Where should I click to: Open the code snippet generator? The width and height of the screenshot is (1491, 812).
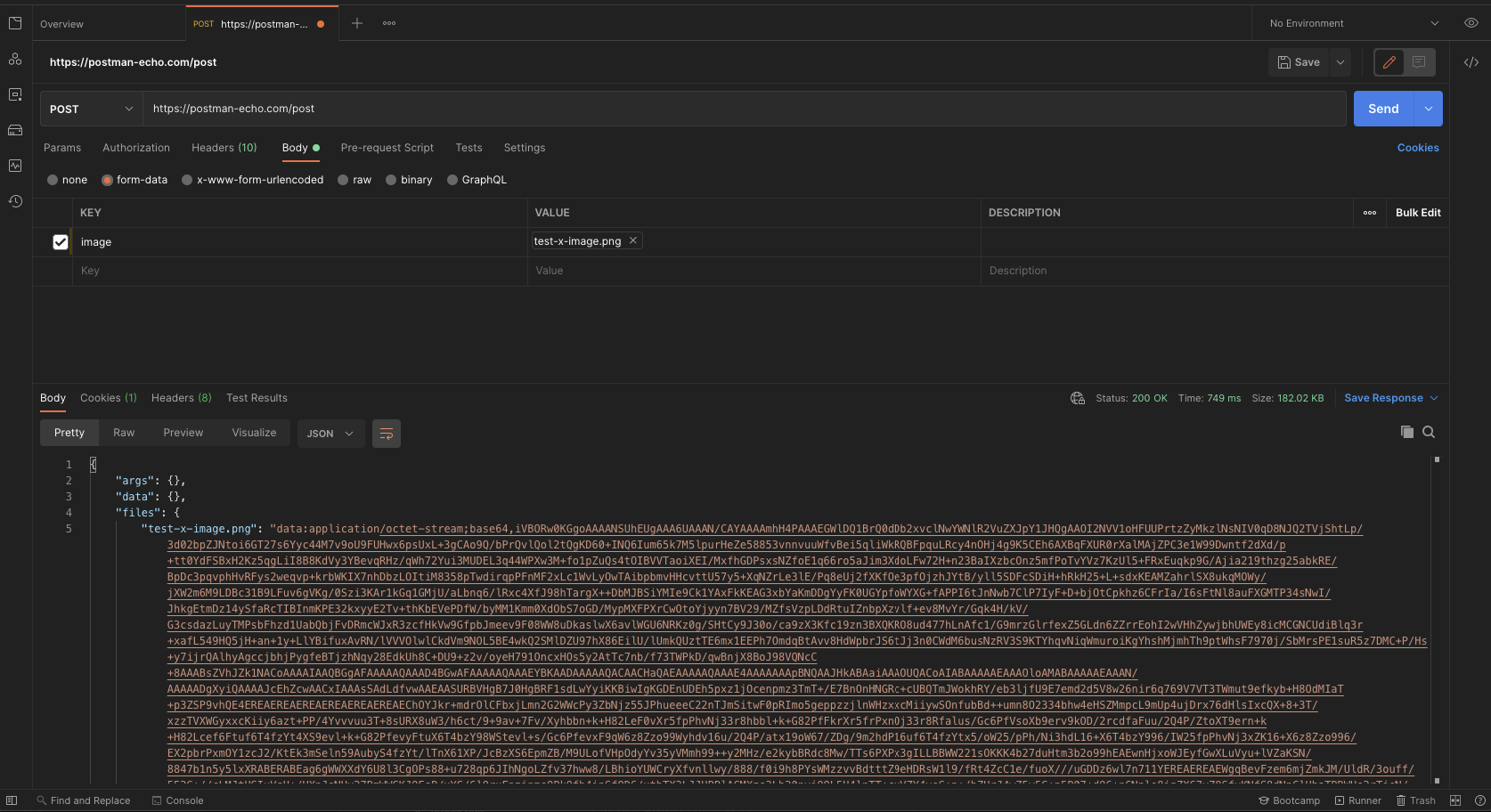(1471, 62)
